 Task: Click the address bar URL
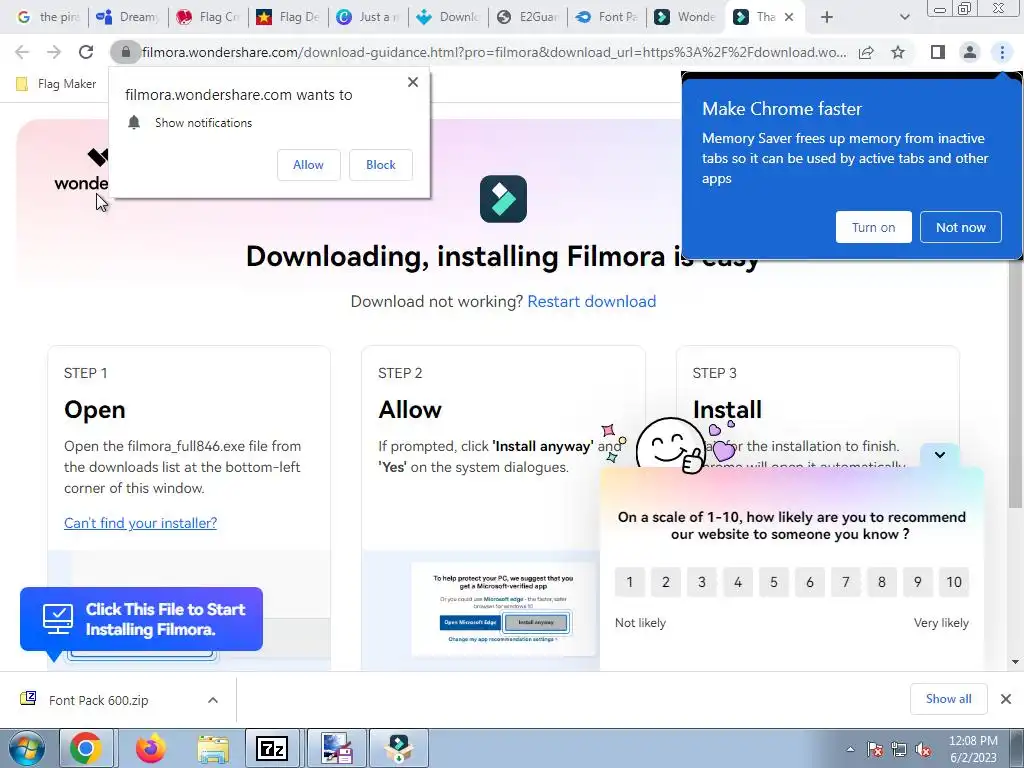[494, 52]
